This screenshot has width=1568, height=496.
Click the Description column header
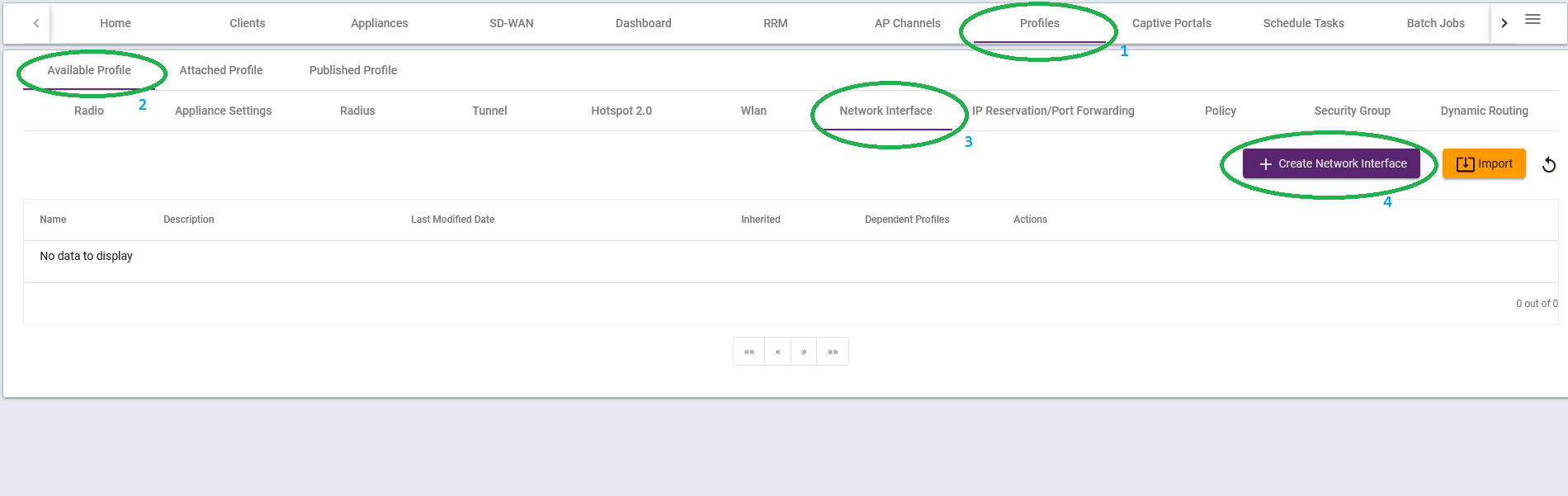coord(189,220)
